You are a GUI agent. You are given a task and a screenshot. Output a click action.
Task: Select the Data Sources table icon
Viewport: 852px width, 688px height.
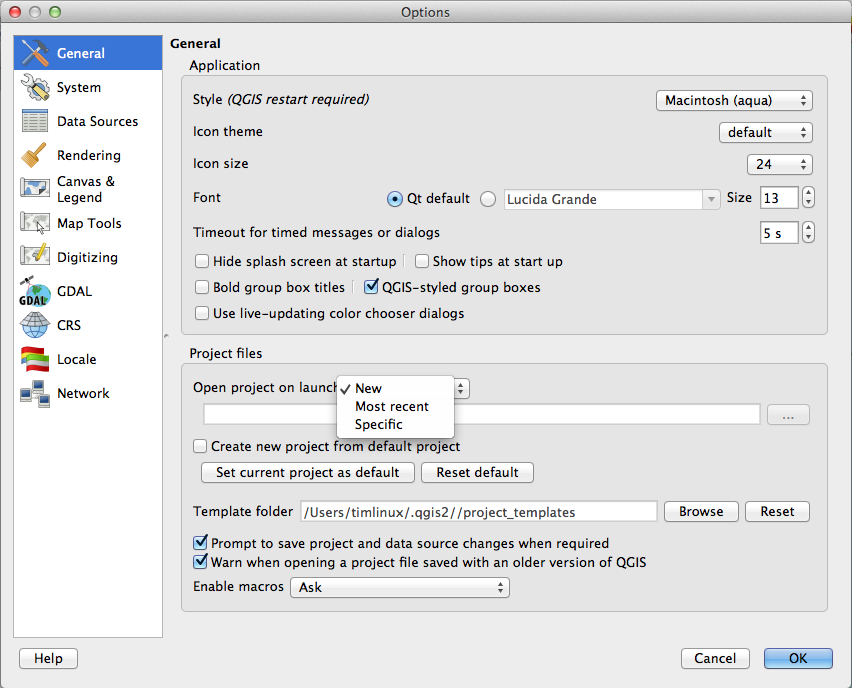click(35, 122)
